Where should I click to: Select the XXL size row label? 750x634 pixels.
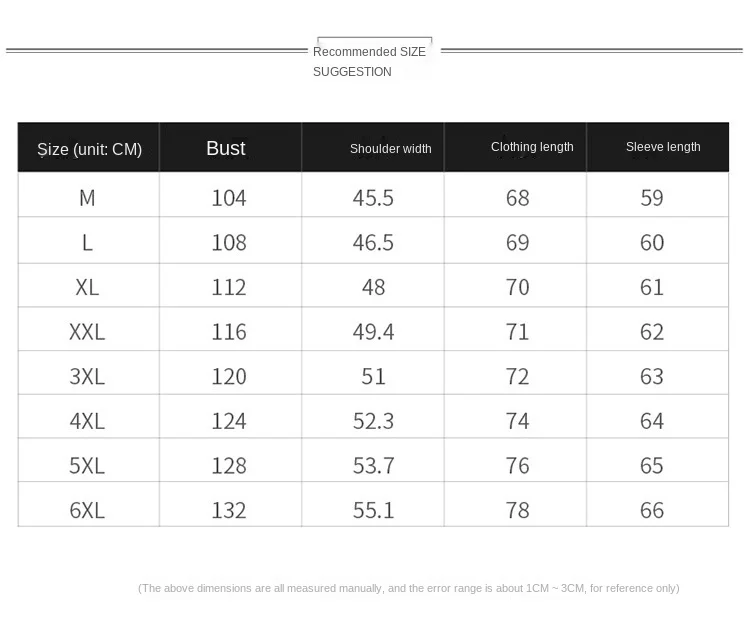[x=87, y=332]
